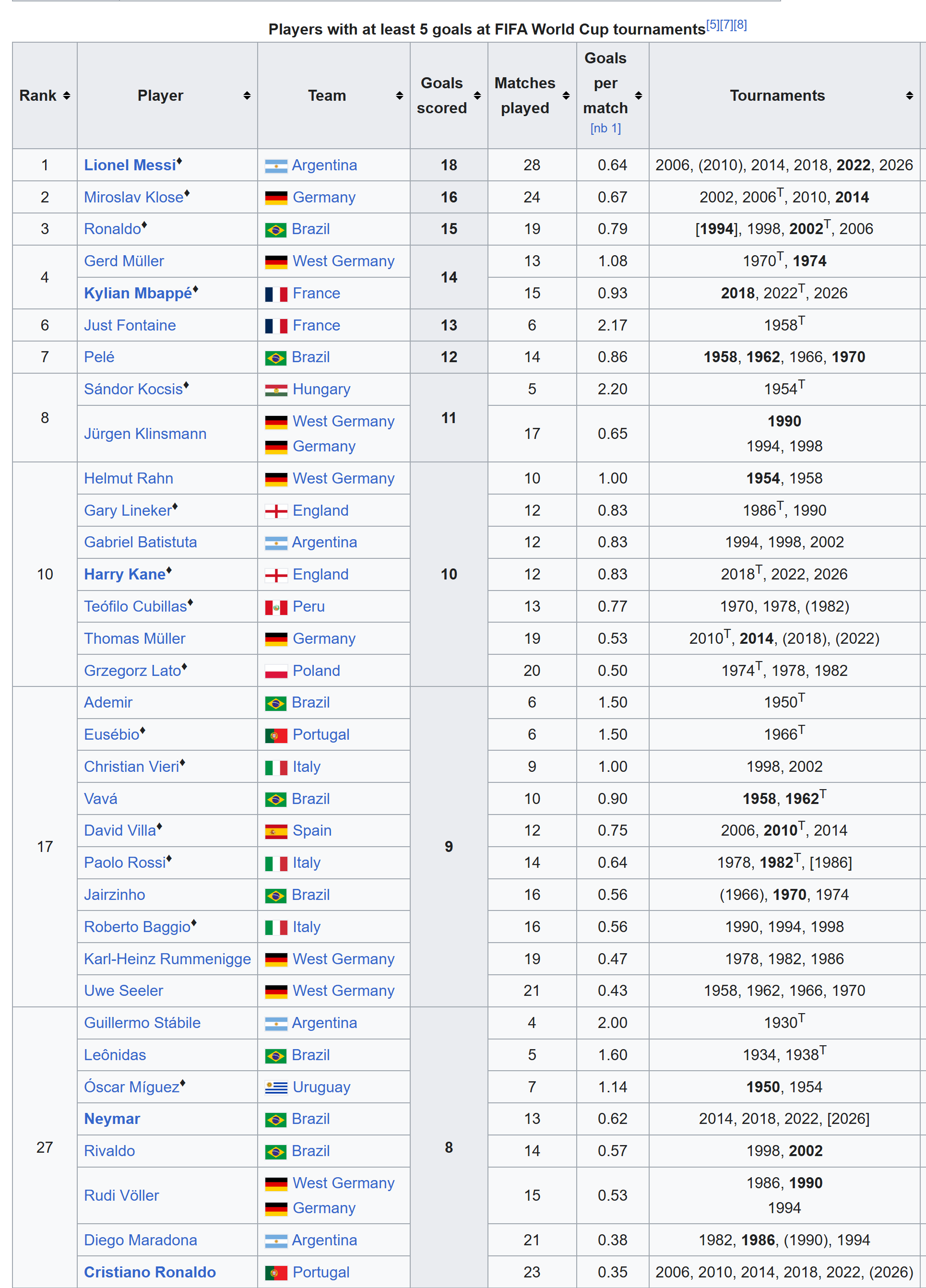
Task: Sort by Goals scored column arrows
Action: coord(477,96)
